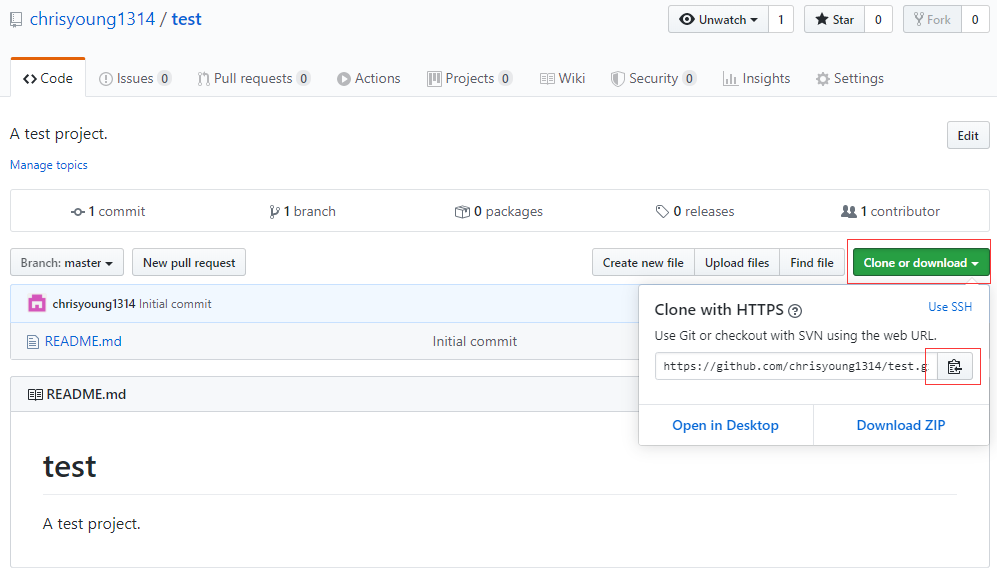
Task: Click the repository book icon beside chrisyoung1314
Action: coord(17,20)
